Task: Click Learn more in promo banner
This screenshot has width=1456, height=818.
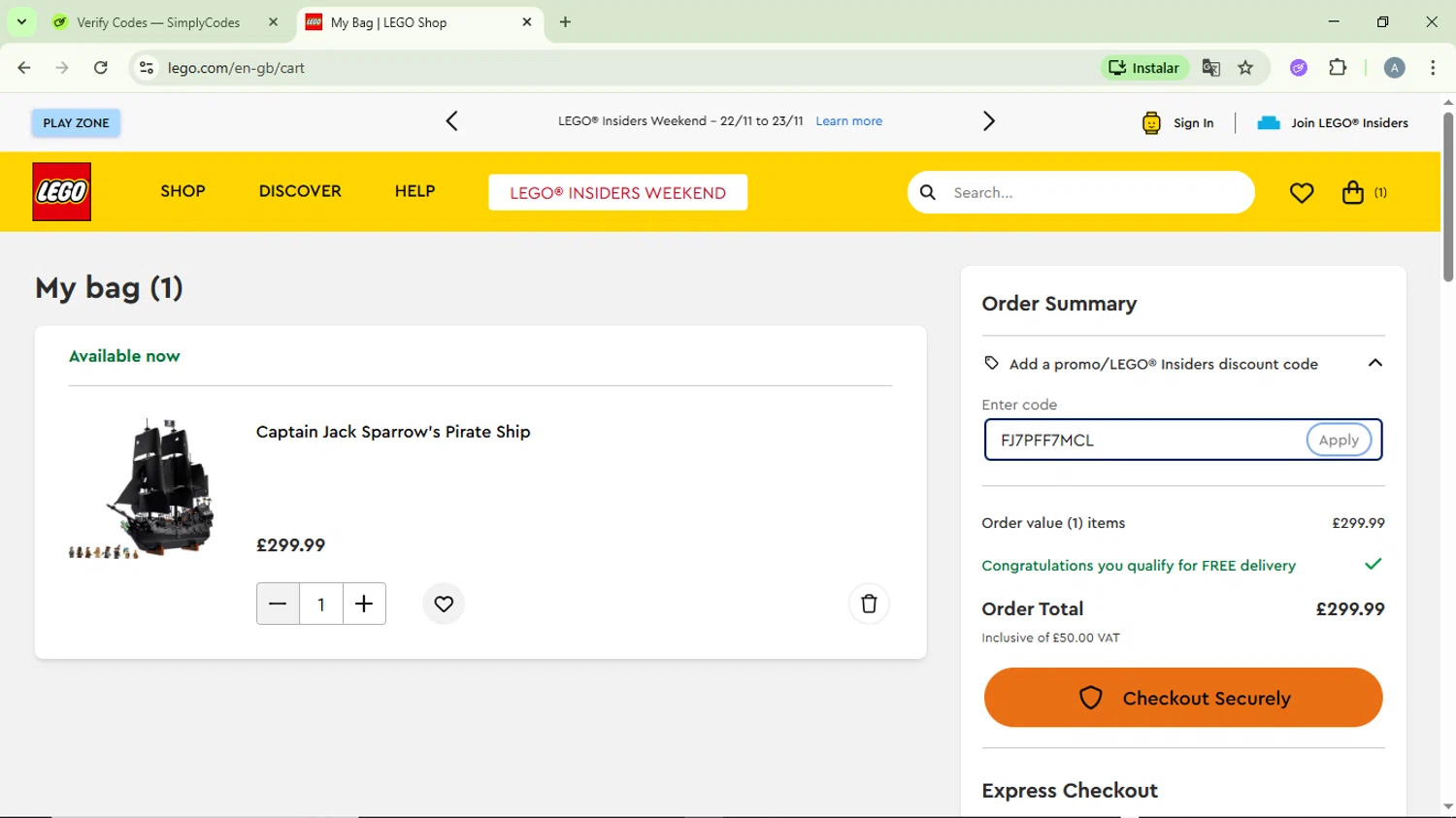Action: (849, 121)
